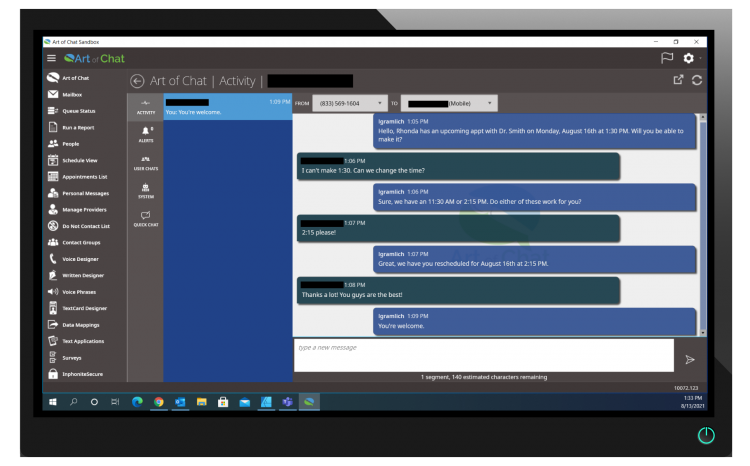Open Mailbox in the sidebar
Image resolution: width=750 pixels, height=466 pixels.
click(x=72, y=95)
